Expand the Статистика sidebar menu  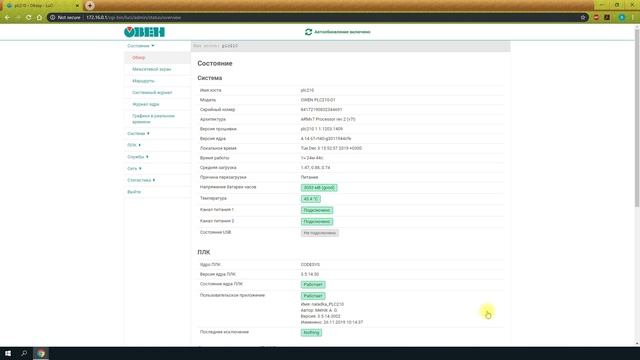click(141, 180)
